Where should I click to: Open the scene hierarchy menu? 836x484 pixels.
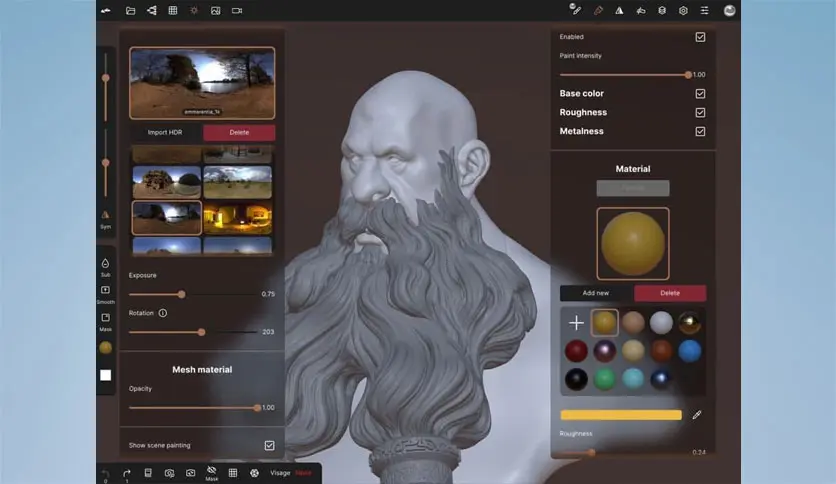click(x=152, y=11)
